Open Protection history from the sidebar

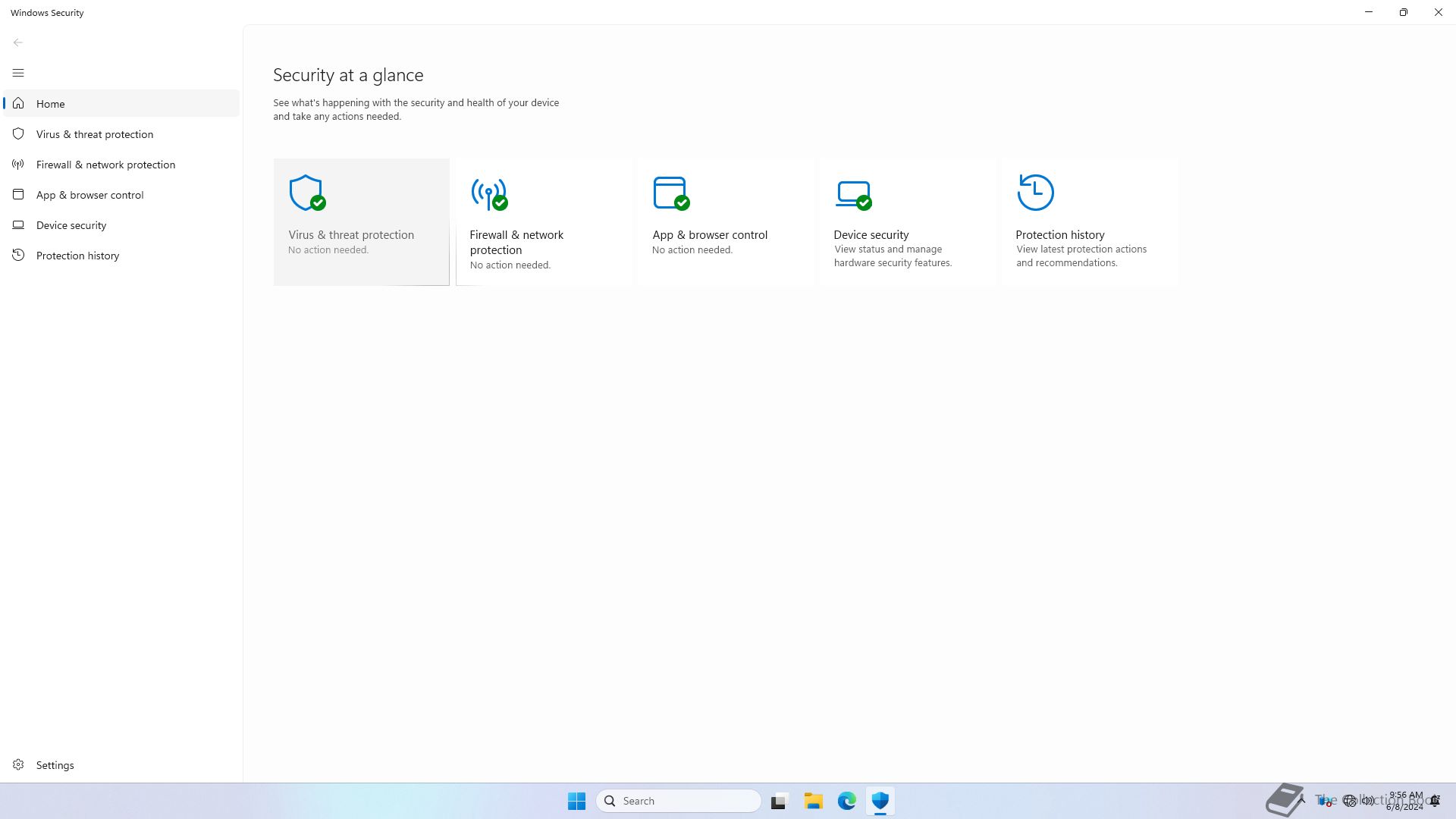click(77, 256)
